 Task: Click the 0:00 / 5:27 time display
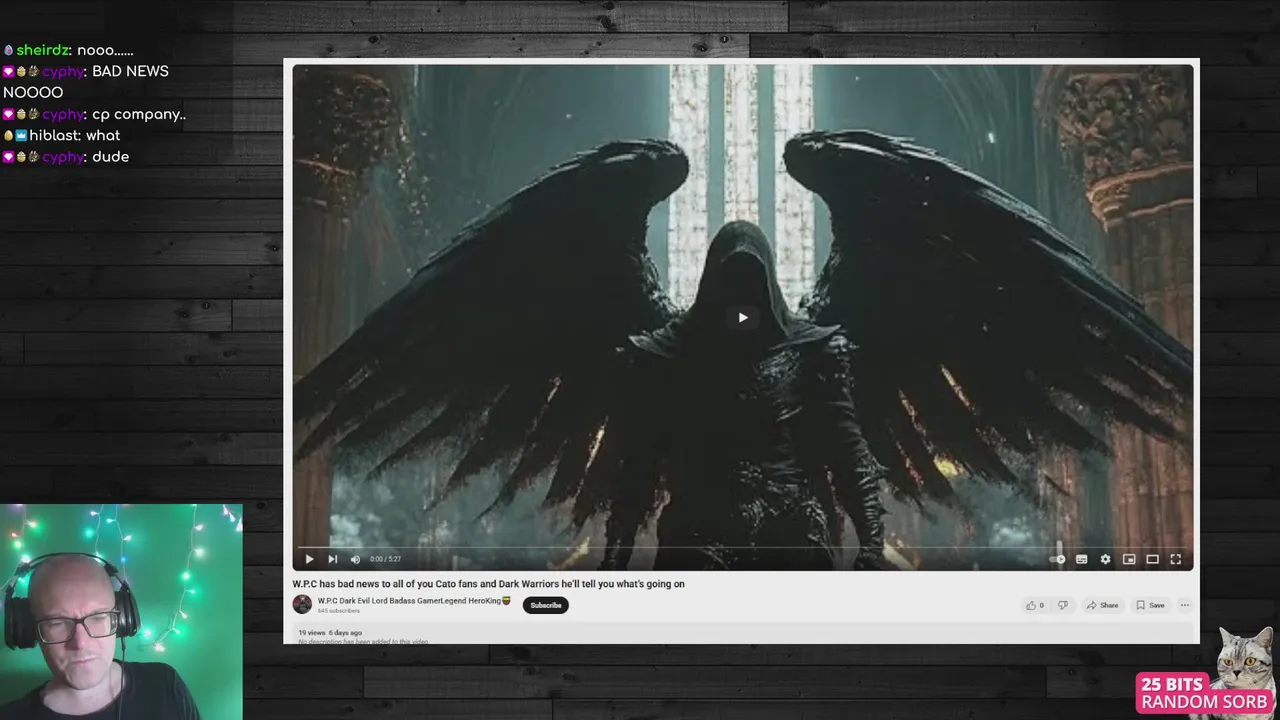385,559
